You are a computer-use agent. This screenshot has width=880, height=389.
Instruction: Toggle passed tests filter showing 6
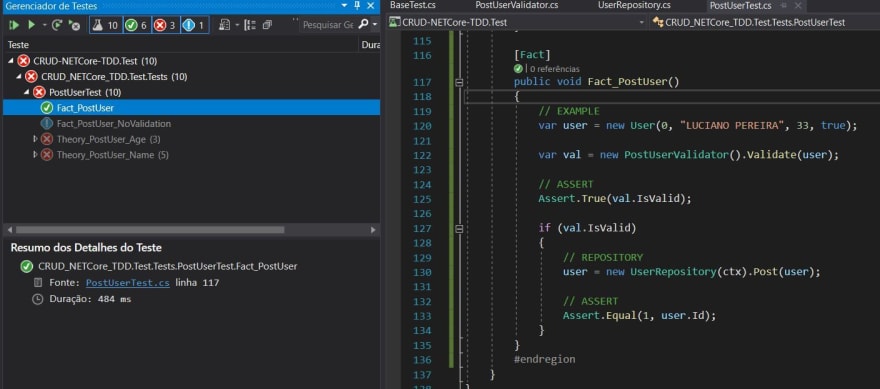[137, 25]
